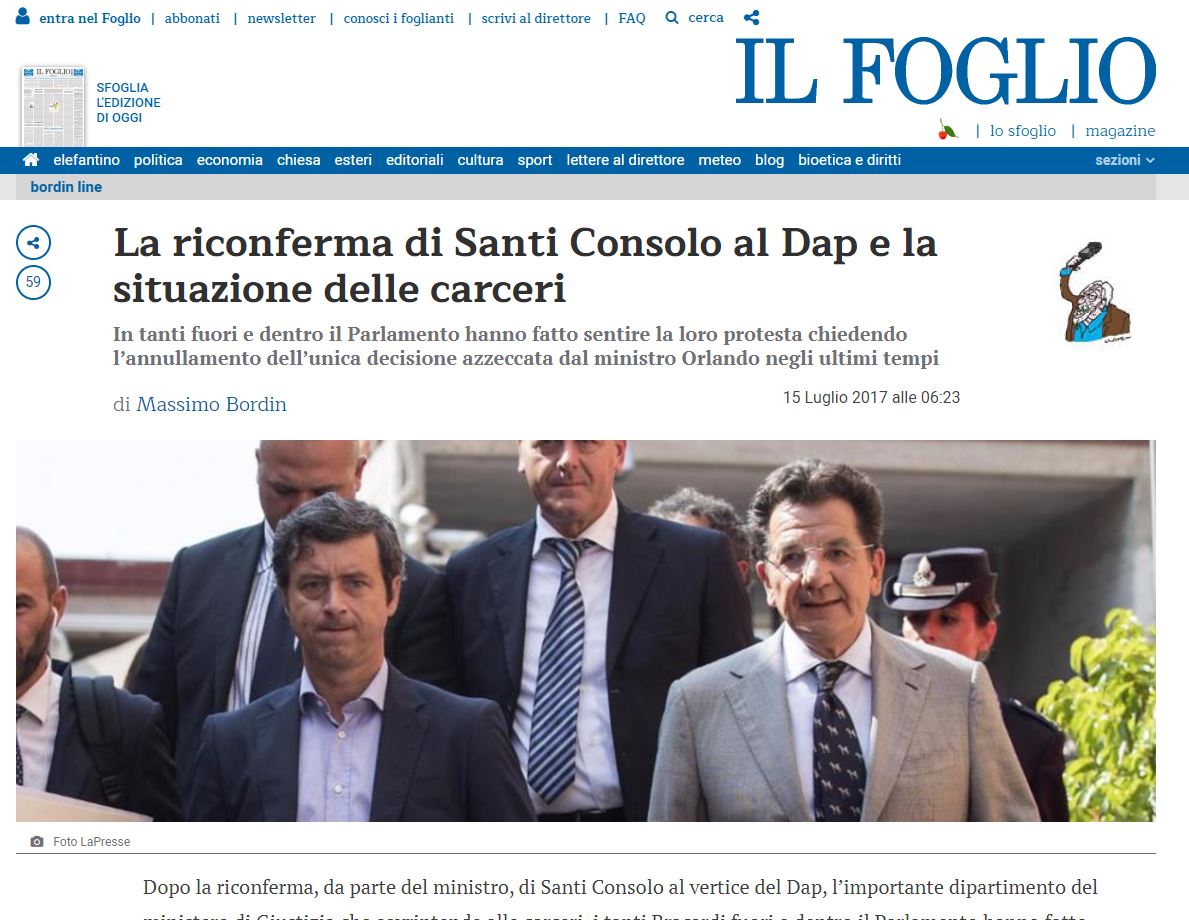Open the search magnifier icon

click(x=672, y=17)
